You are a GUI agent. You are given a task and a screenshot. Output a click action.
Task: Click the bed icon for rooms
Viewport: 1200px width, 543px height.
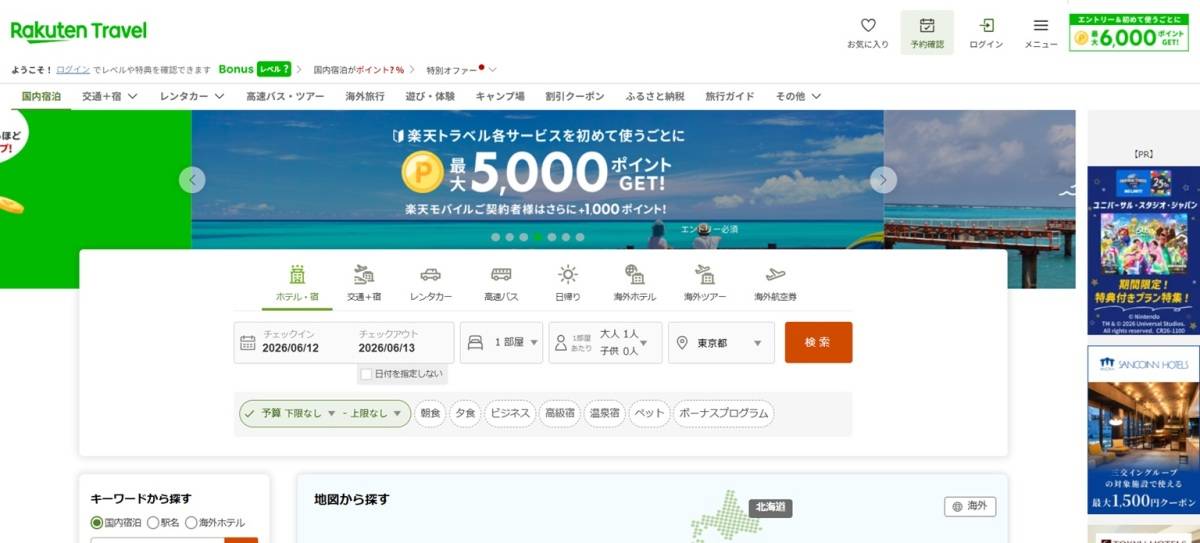476,342
